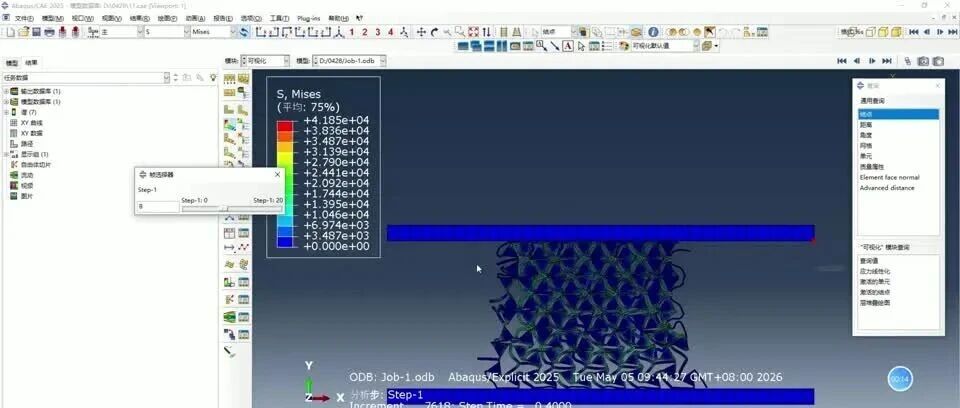Click the frame selector slider handle
The width and height of the screenshot is (960, 408).
223,208
